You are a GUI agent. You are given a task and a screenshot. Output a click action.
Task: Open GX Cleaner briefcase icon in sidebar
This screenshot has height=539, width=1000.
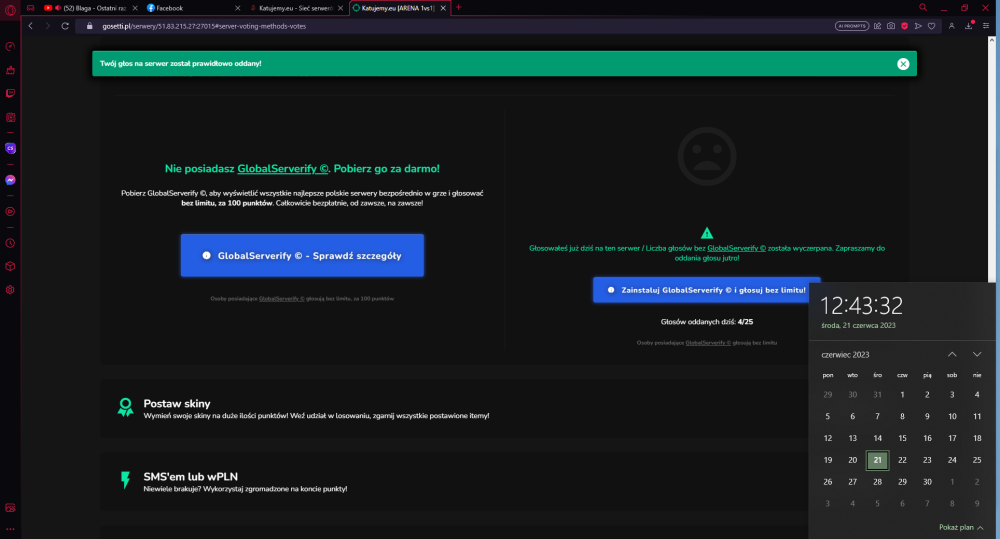point(10,70)
